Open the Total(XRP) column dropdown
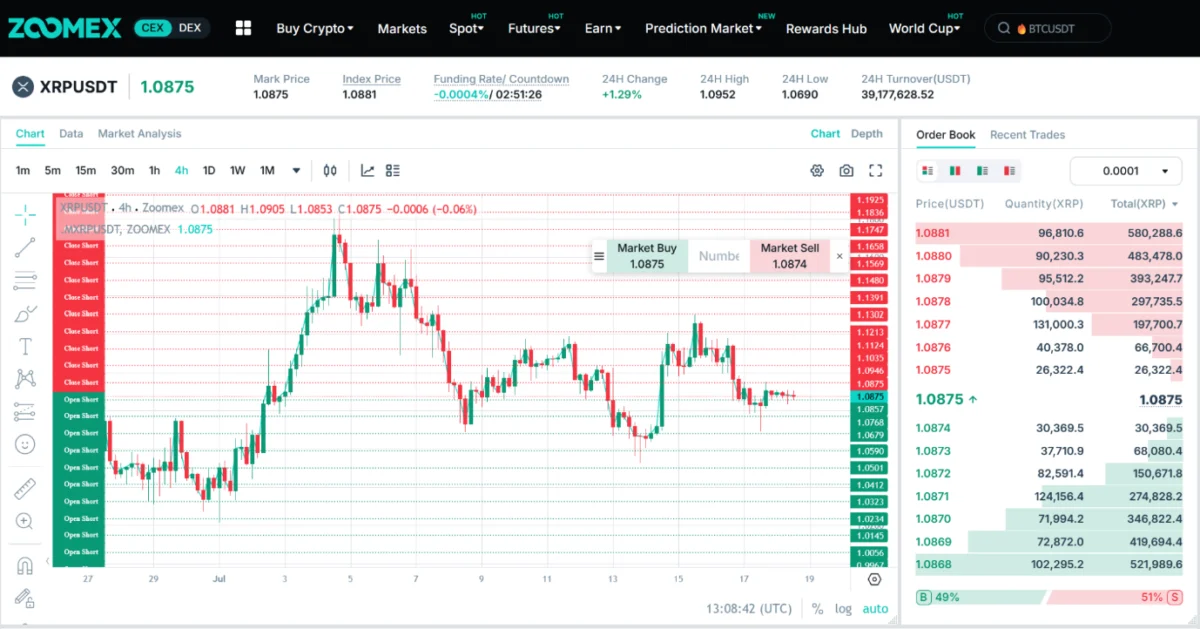This screenshot has width=1200, height=629. point(1144,204)
